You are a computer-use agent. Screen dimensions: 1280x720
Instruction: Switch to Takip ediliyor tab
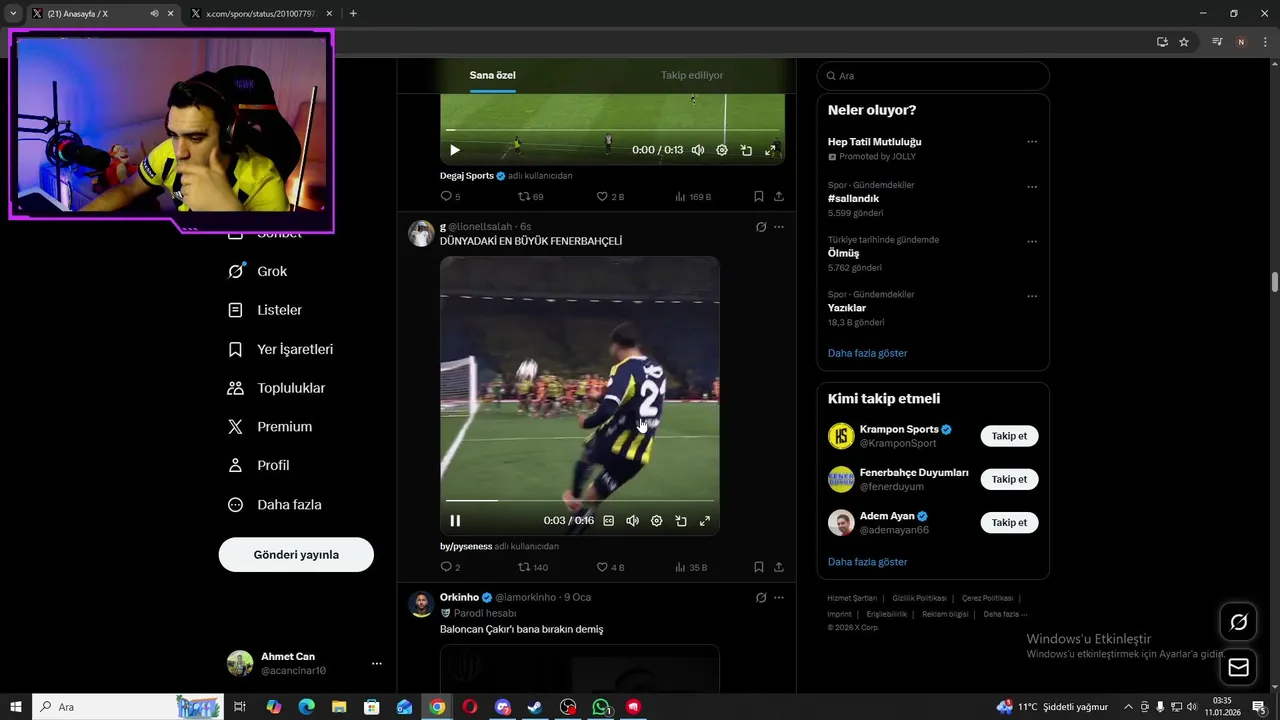point(692,75)
